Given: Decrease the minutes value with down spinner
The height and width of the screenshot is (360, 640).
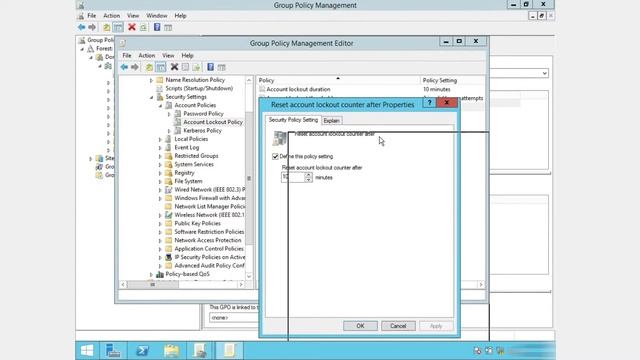Looking at the screenshot, I should 309,180.
